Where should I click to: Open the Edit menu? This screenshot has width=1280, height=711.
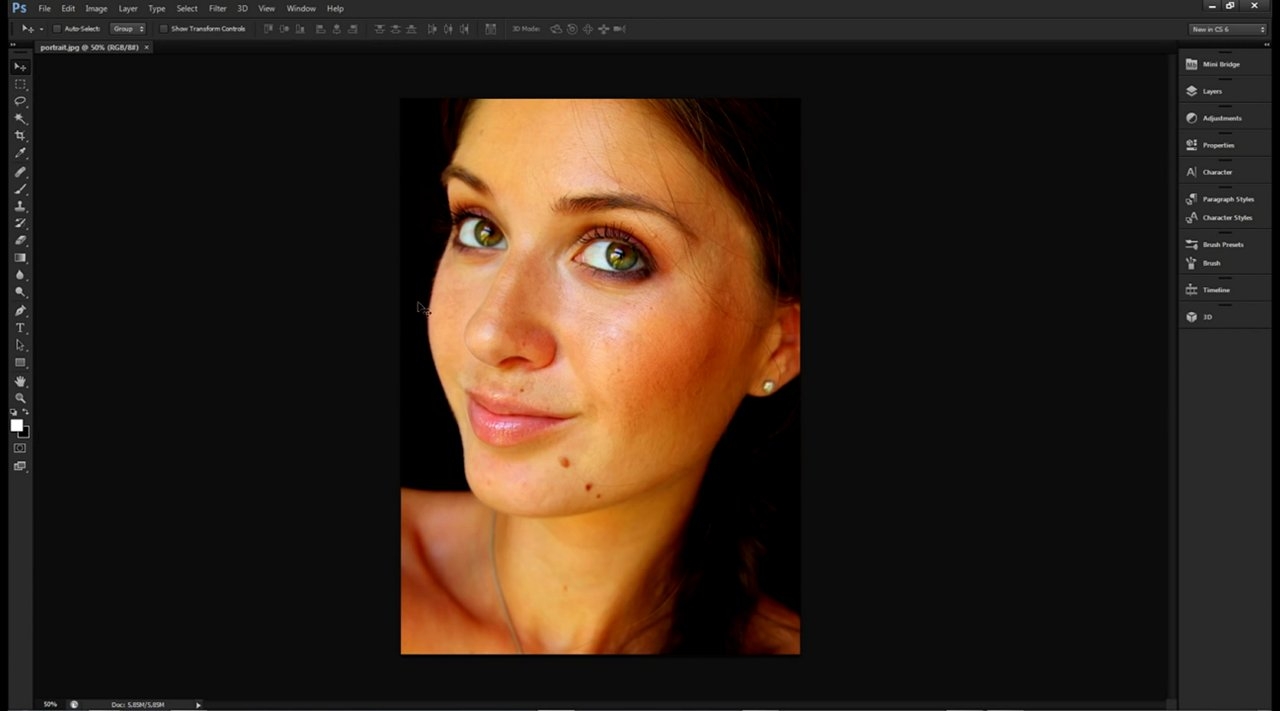pyautogui.click(x=68, y=8)
